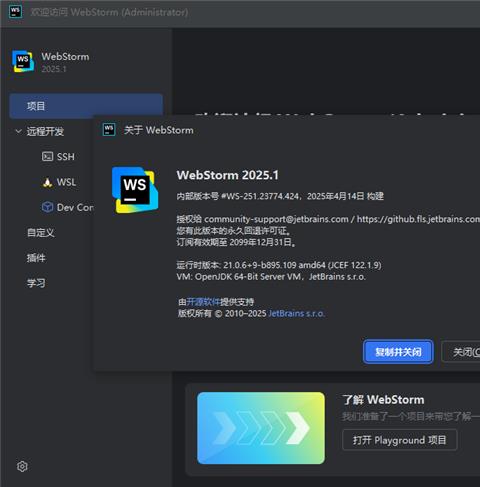Click the Dev Containers cube icon

pos(47,207)
